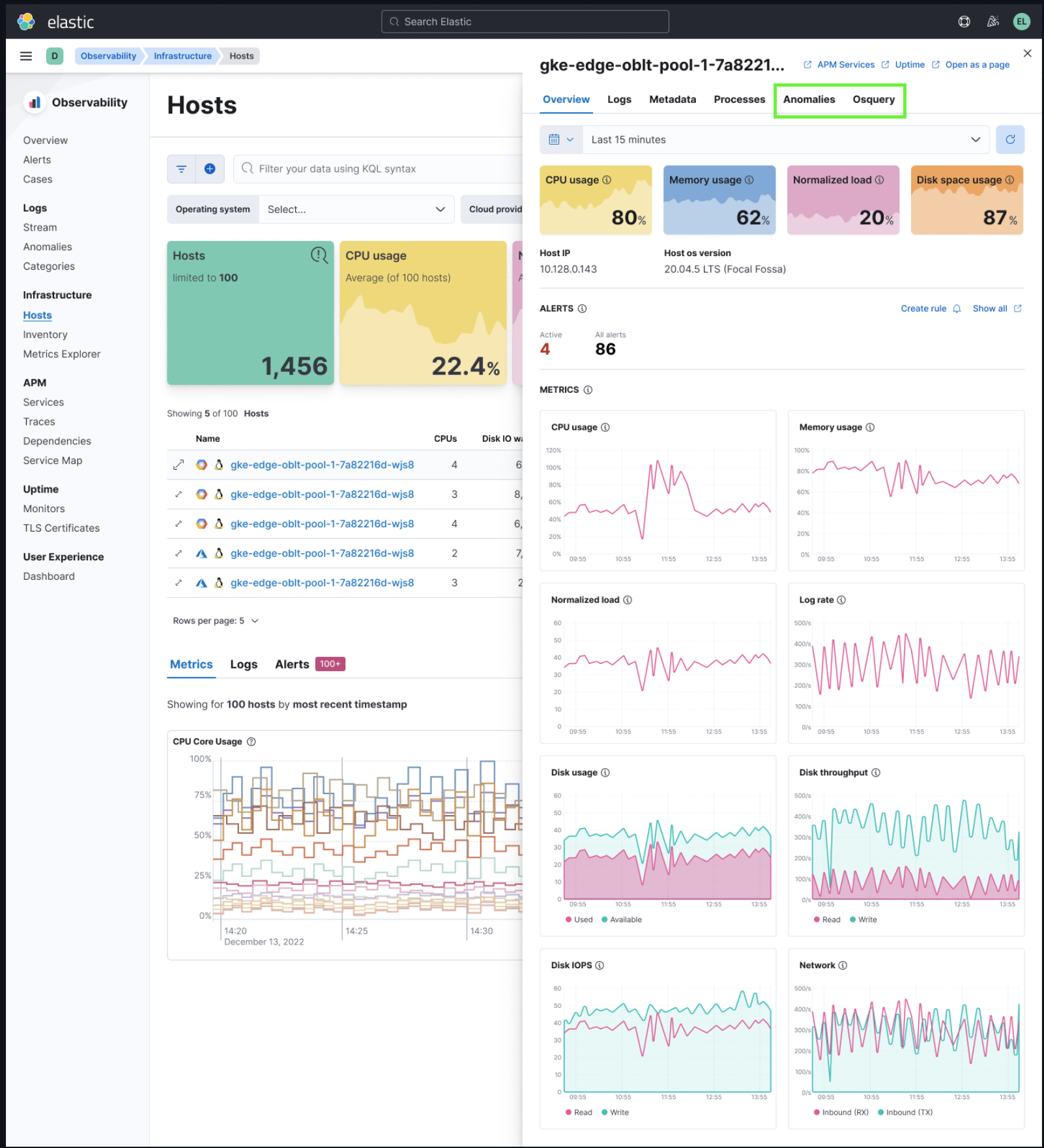The width and height of the screenshot is (1044, 1148).
Task: Click the Observability bar-chart icon in the sidebar
Action: [x=35, y=102]
